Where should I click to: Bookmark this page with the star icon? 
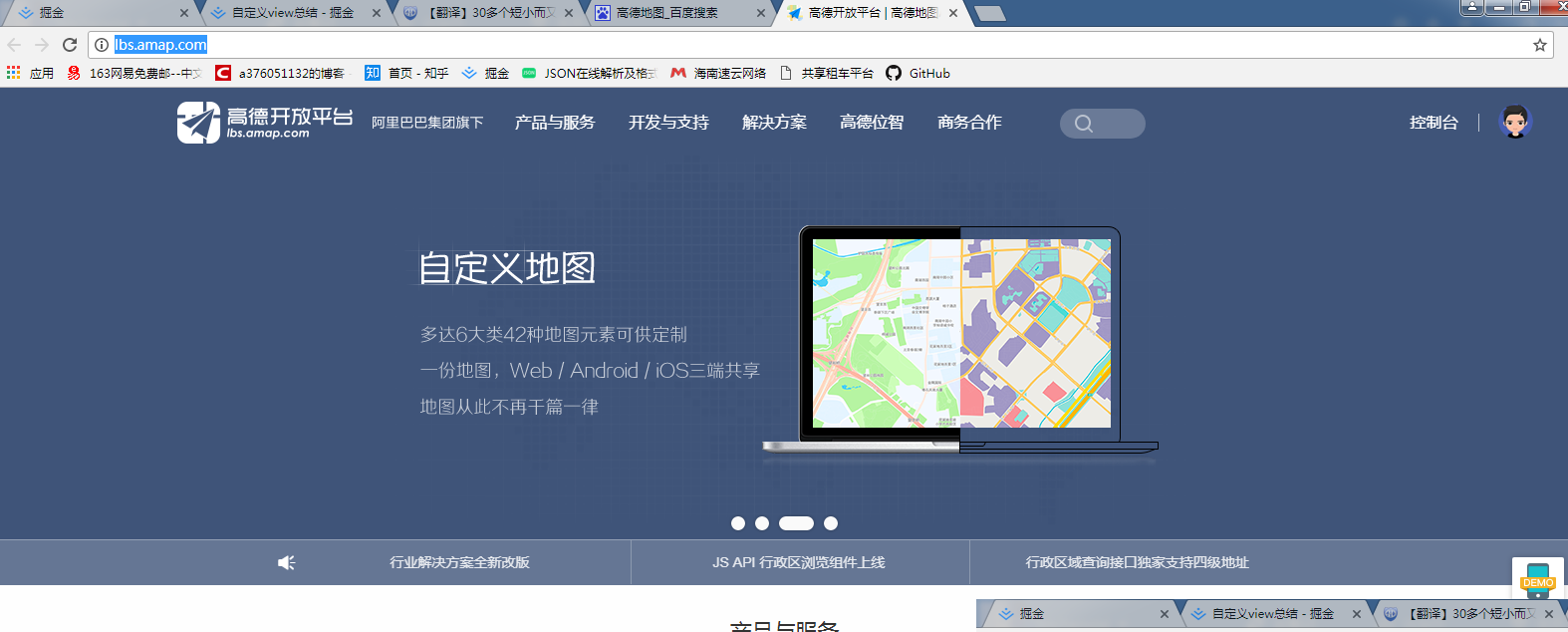click(1540, 45)
